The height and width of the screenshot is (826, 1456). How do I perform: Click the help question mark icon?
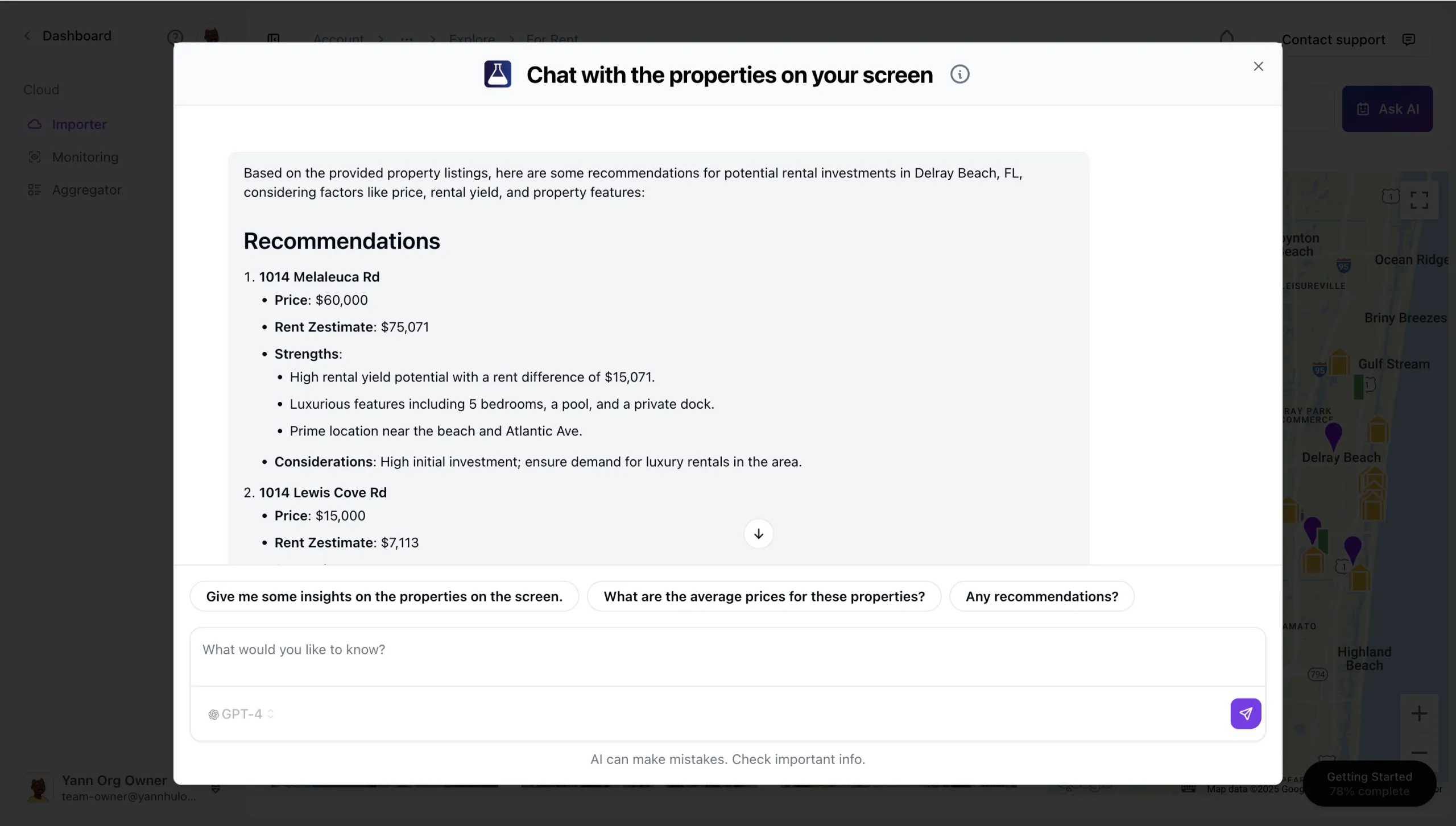pyautogui.click(x=175, y=38)
